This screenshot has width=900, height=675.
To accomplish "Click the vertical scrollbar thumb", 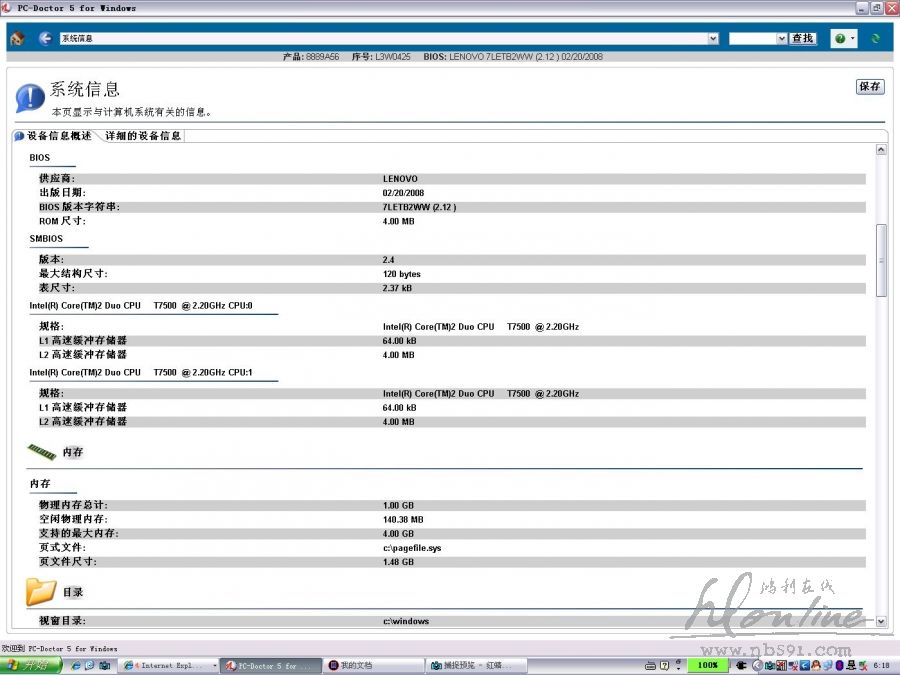I will (x=881, y=261).
